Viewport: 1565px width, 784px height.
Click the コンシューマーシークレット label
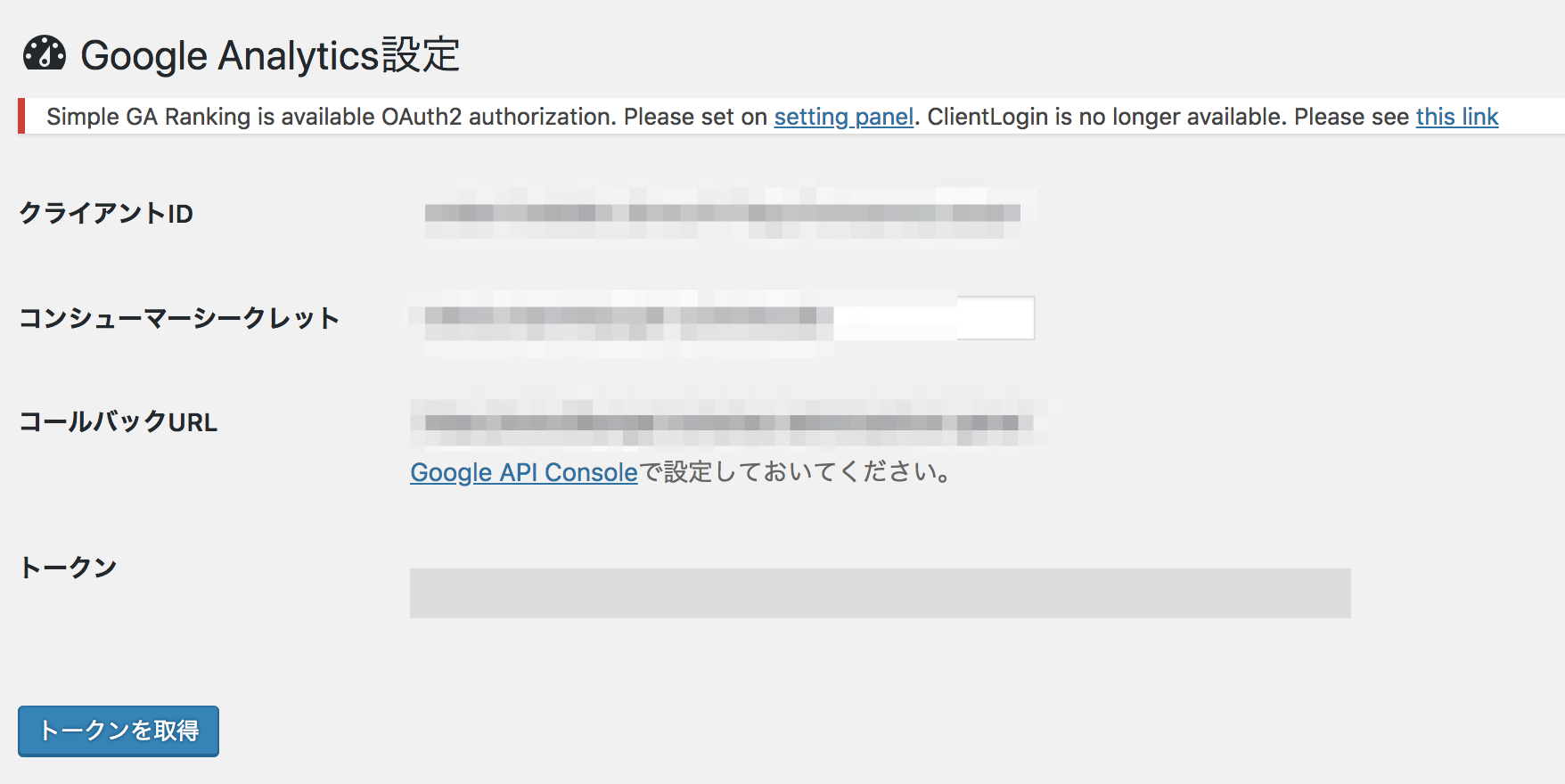click(179, 318)
